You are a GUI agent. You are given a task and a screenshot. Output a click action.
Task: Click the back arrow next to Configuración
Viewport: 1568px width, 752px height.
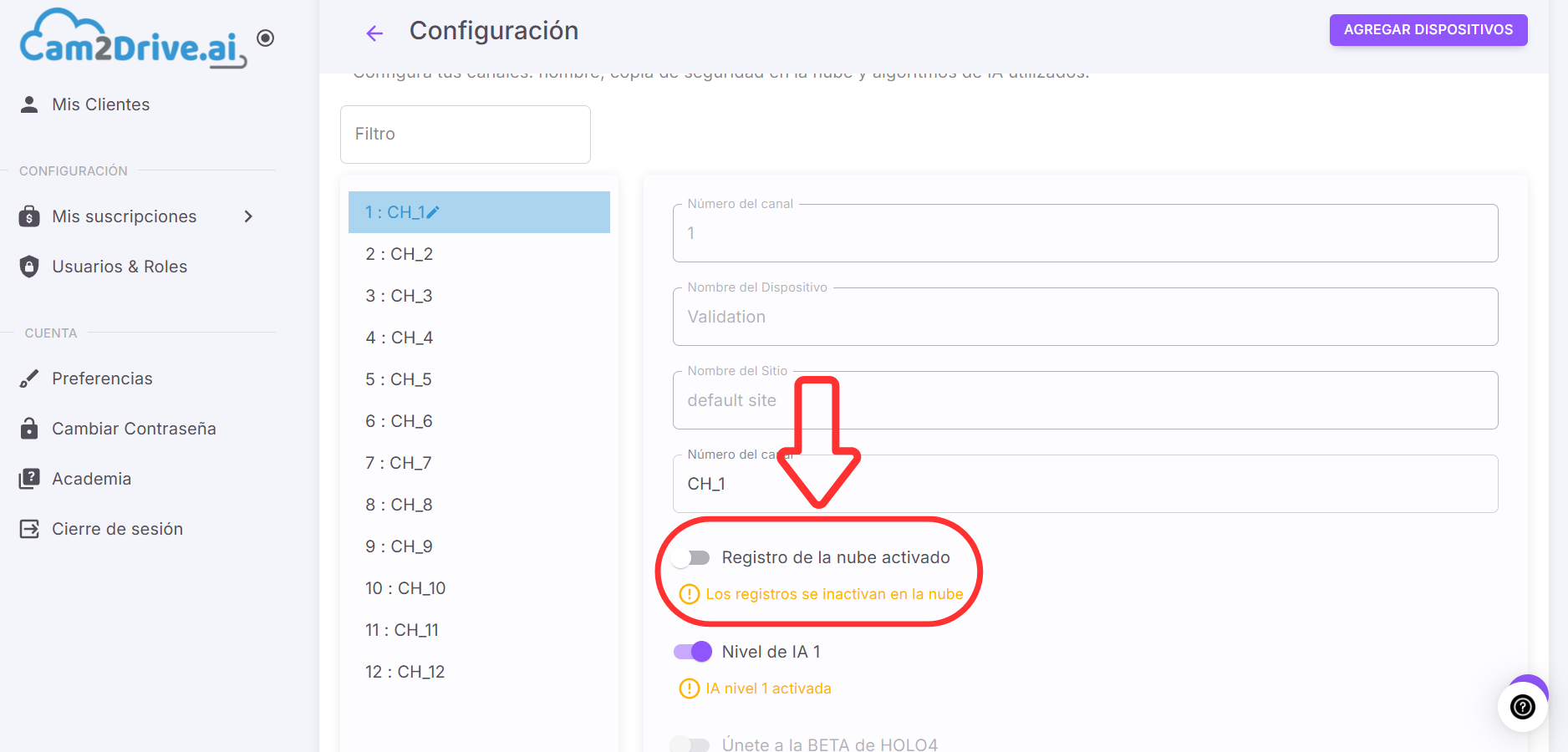click(x=374, y=33)
